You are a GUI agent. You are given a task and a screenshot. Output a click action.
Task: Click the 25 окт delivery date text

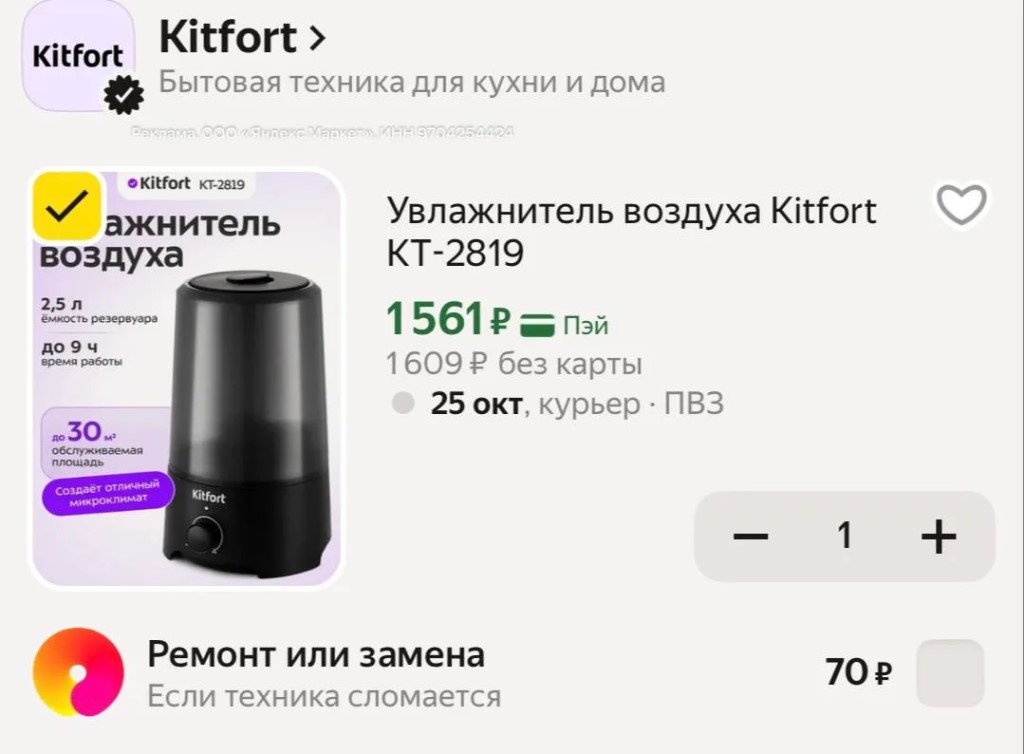tap(477, 403)
